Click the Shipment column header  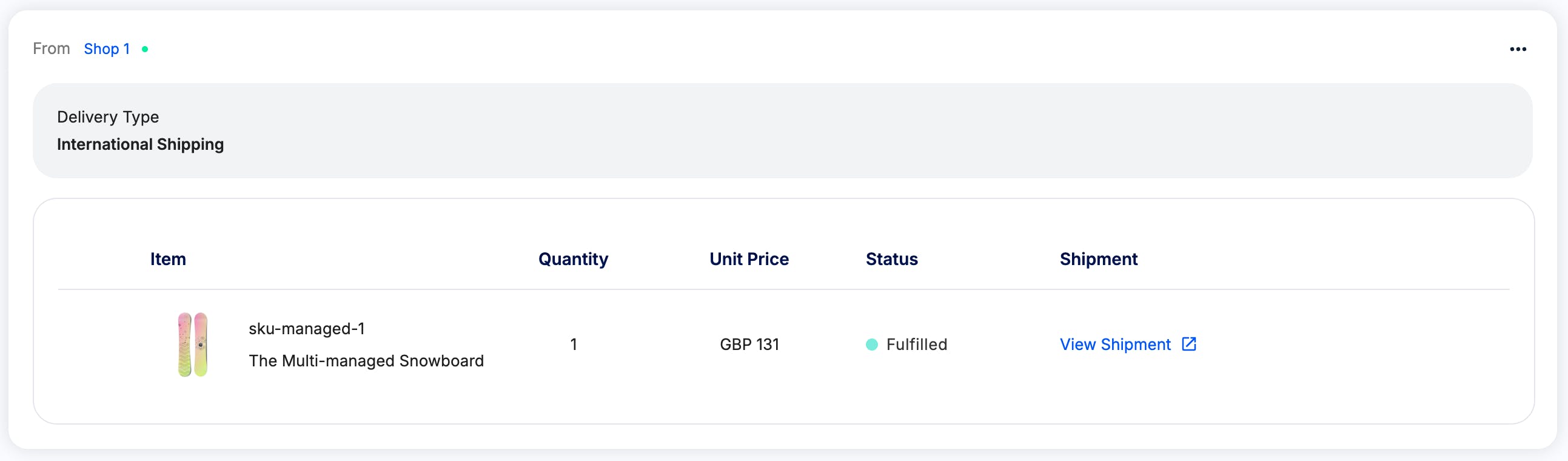(x=1098, y=260)
